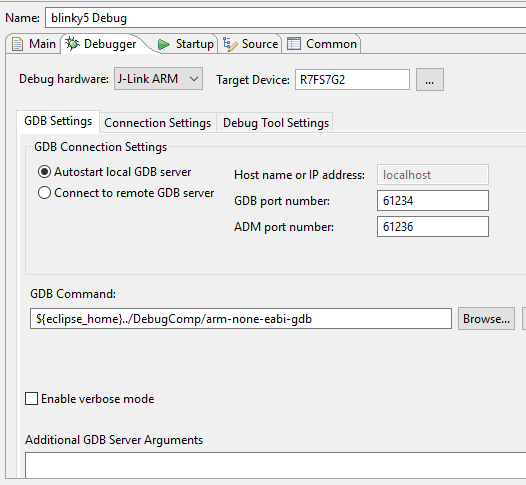This screenshot has width=526, height=485.
Task: Switch to the Debug Tool Settings tab
Action: point(276,123)
